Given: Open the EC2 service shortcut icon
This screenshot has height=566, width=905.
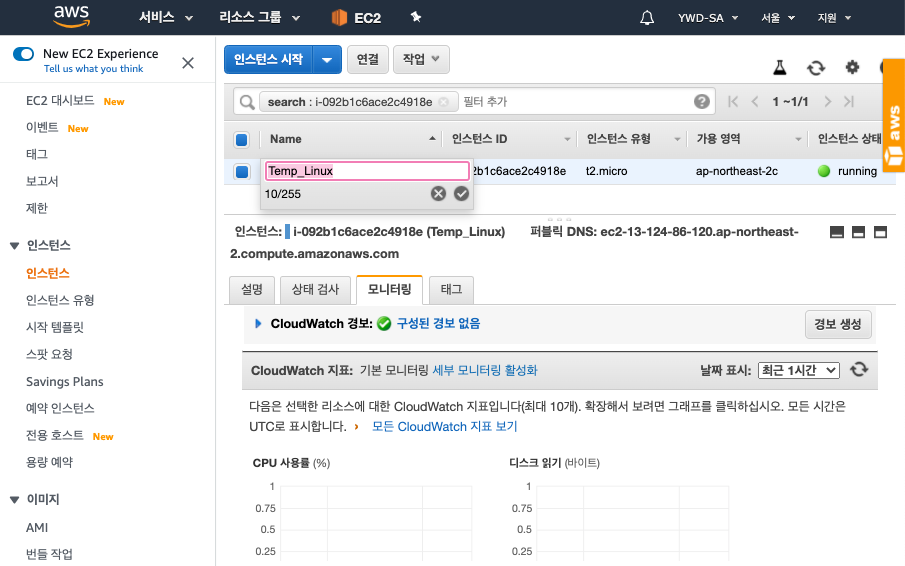Looking at the screenshot, I should tap(339, 18).
